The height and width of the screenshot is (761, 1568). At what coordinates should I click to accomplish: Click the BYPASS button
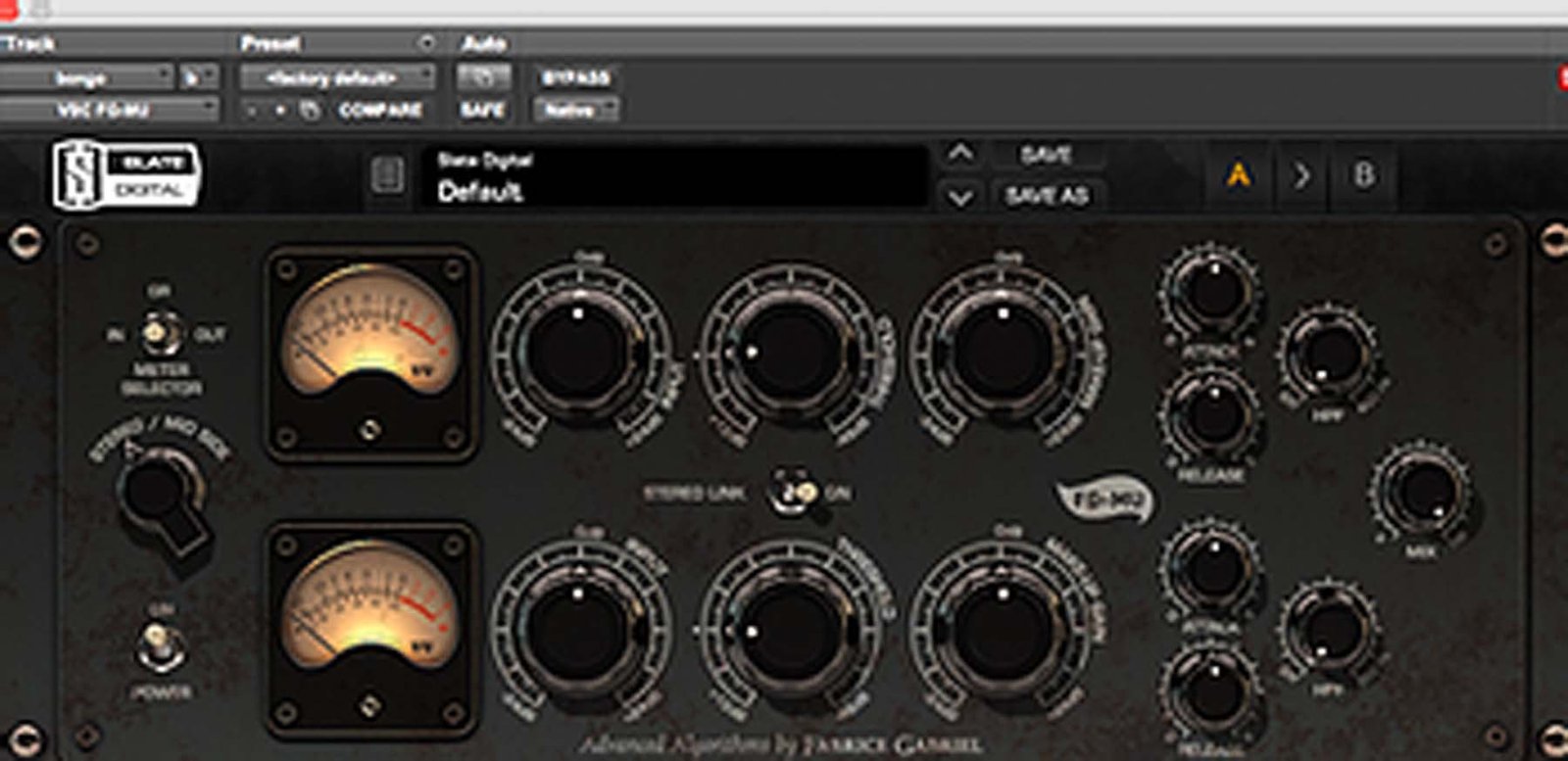pyautogui.click(x=576, y=77)
